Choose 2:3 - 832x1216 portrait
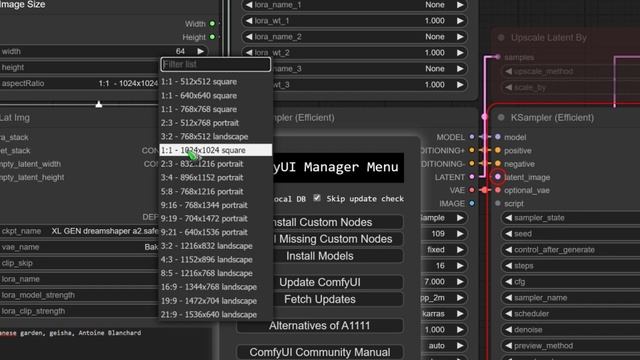 216,164
